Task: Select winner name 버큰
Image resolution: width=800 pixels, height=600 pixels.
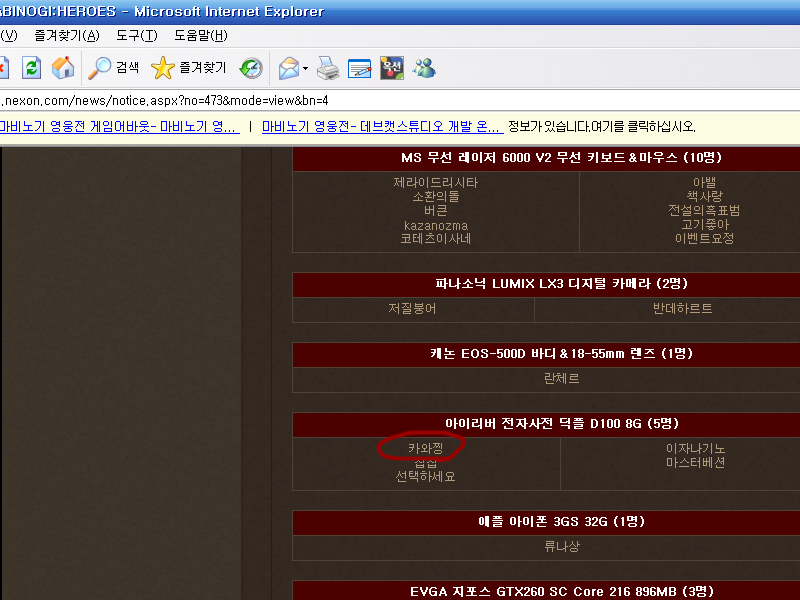Action: tap(436, 210)
